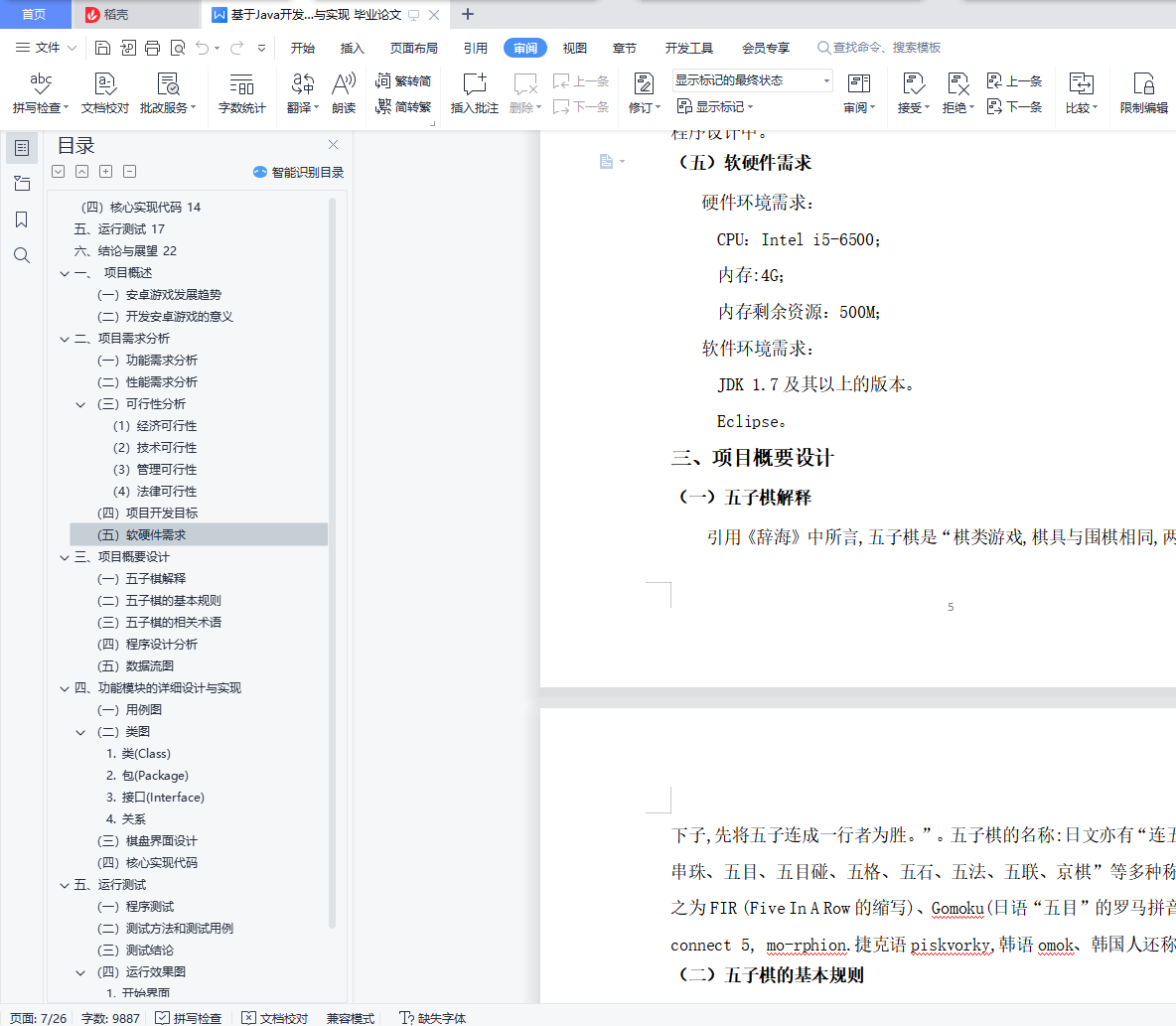Click 接受 to accept changes
The image size is (1176, 1026).
pos(914,93)
